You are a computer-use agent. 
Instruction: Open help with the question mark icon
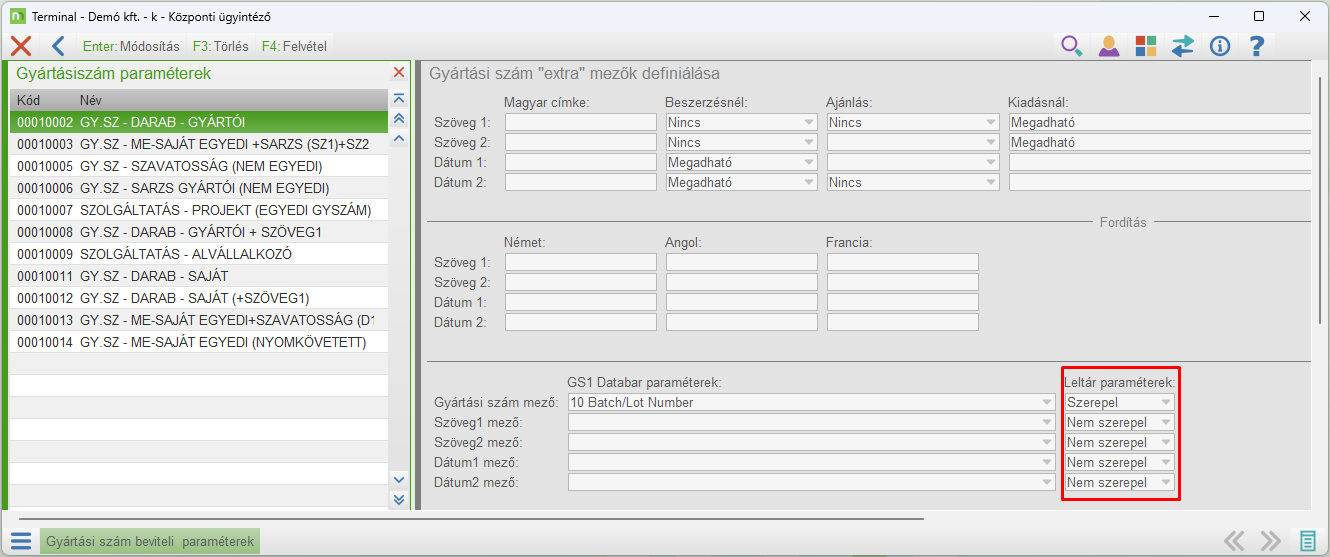(1257, 46)
